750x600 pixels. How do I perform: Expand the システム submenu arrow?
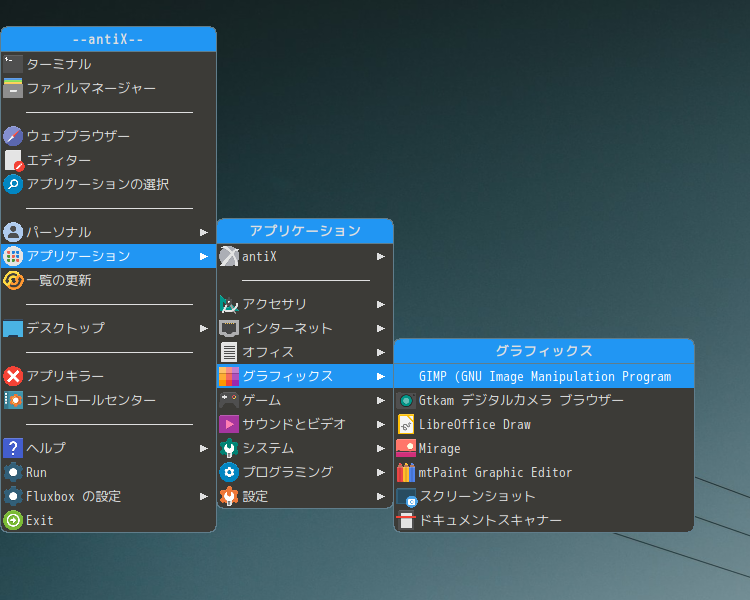(x=381, y=448)
